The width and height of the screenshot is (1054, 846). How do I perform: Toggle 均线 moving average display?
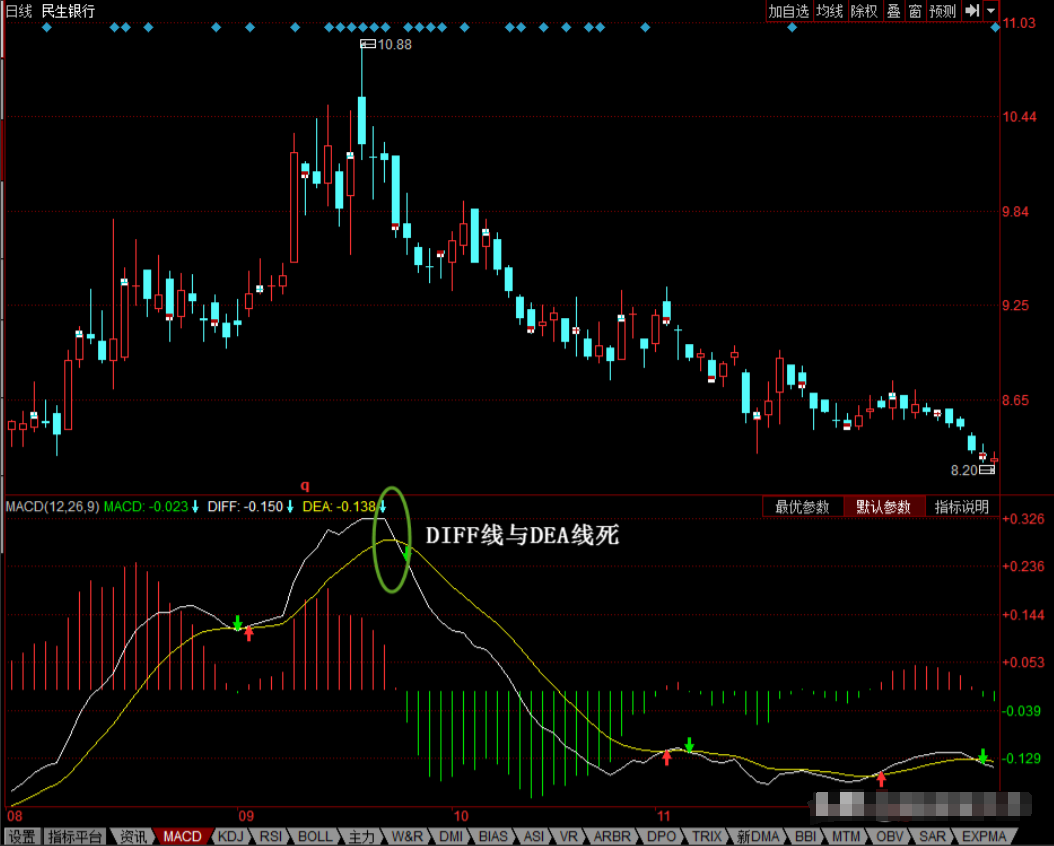click(x=829, y=11)
